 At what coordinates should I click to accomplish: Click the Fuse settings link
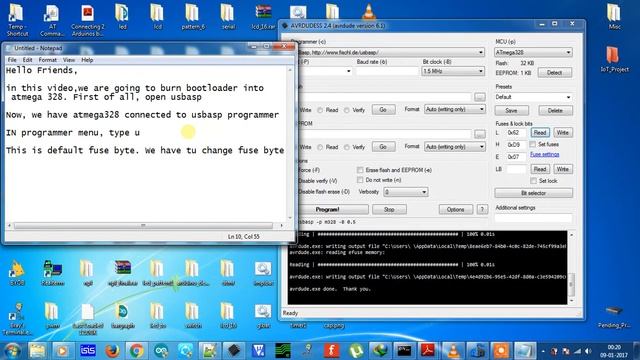[544, 154]
